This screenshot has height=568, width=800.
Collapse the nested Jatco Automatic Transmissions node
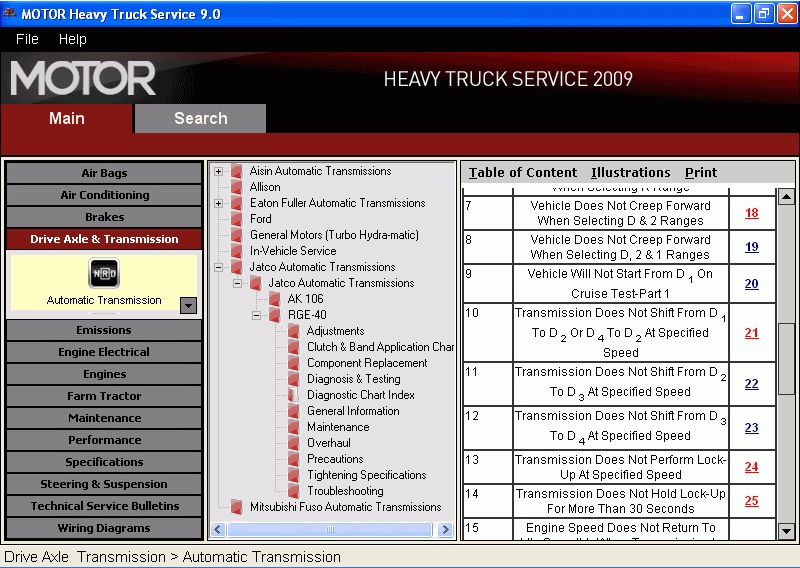(237, 283)
